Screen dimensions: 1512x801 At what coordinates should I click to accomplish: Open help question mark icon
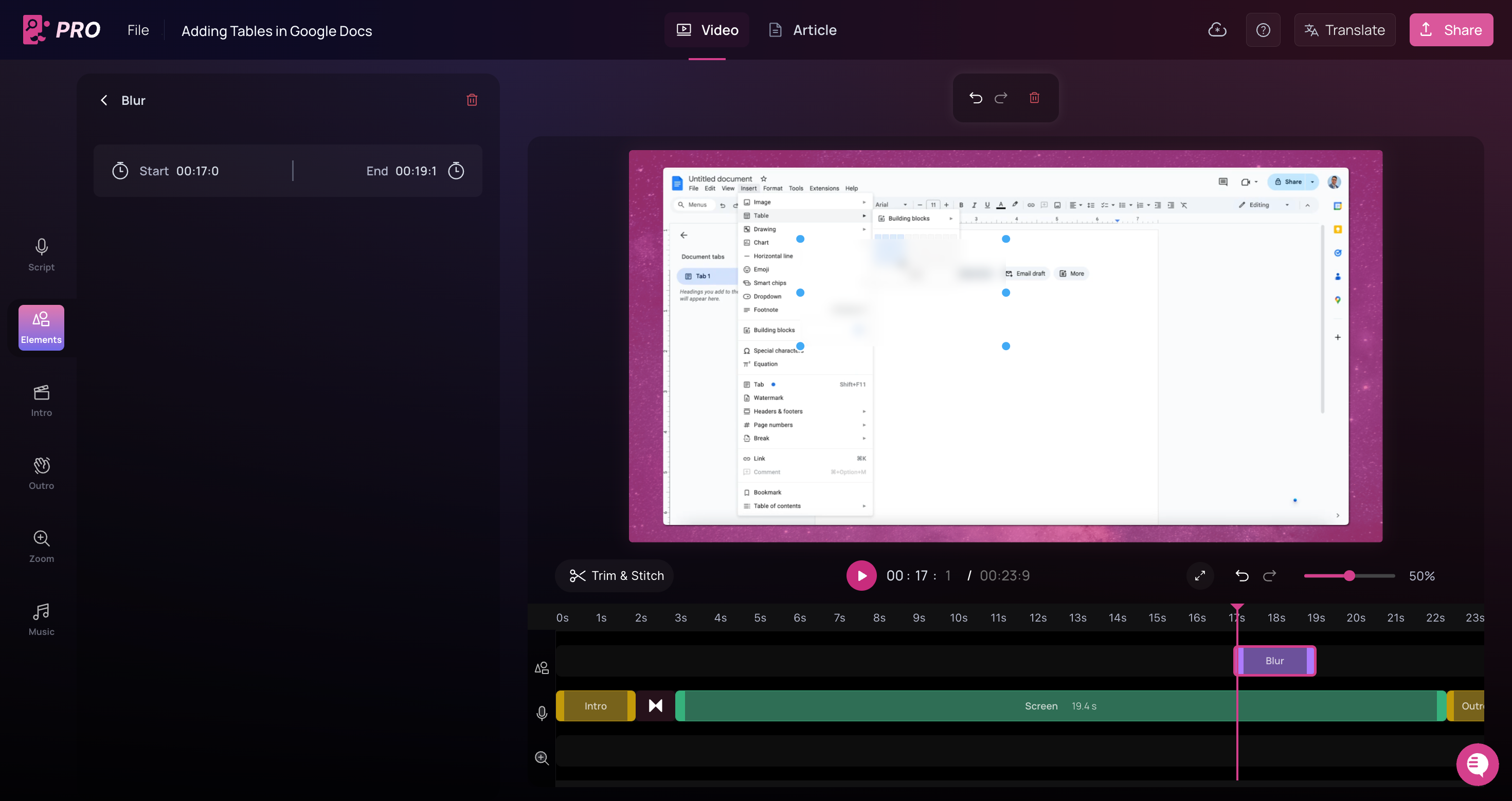coord(1263,30)
